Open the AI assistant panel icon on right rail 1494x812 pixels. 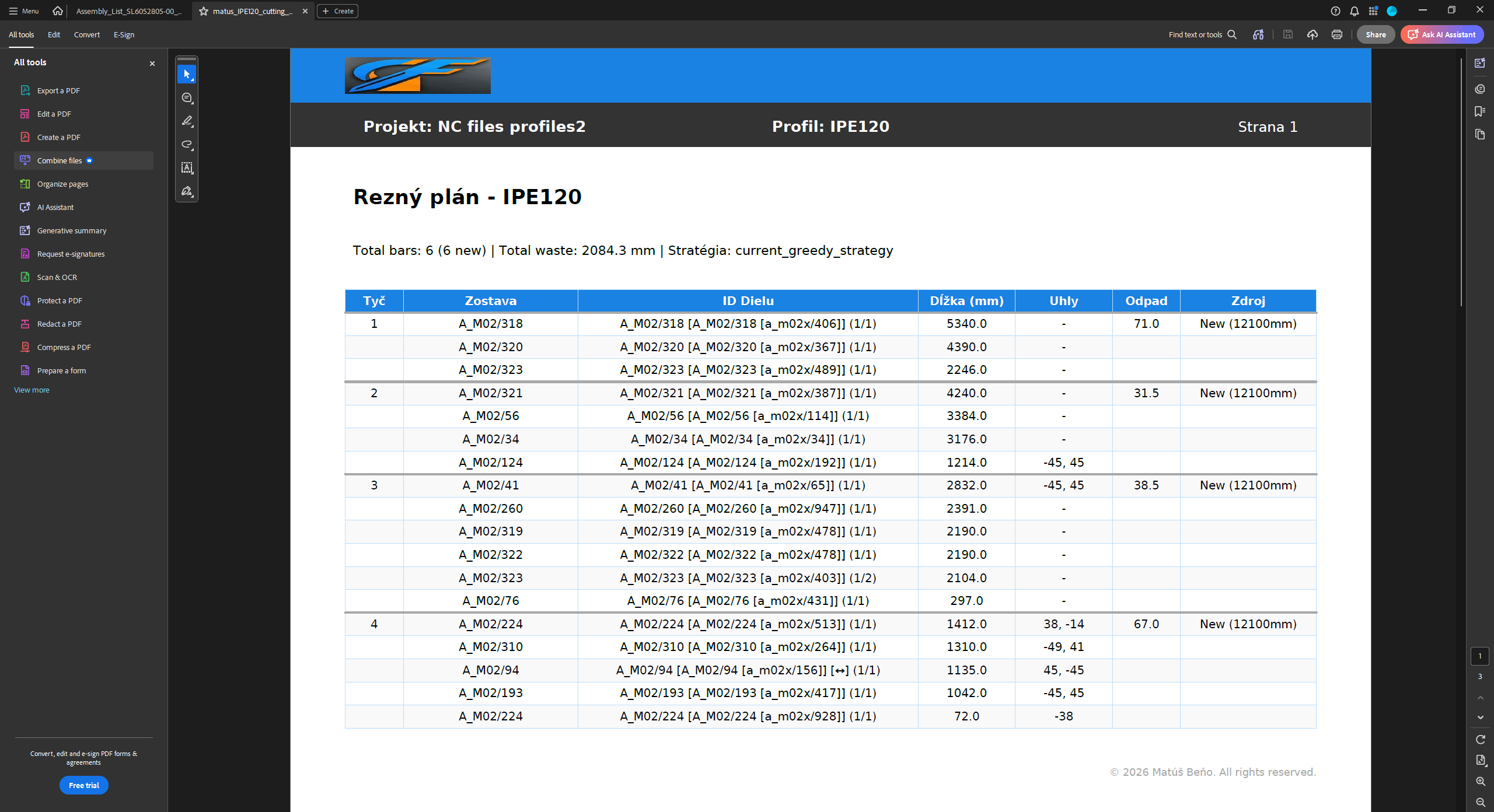point(1479,63)
